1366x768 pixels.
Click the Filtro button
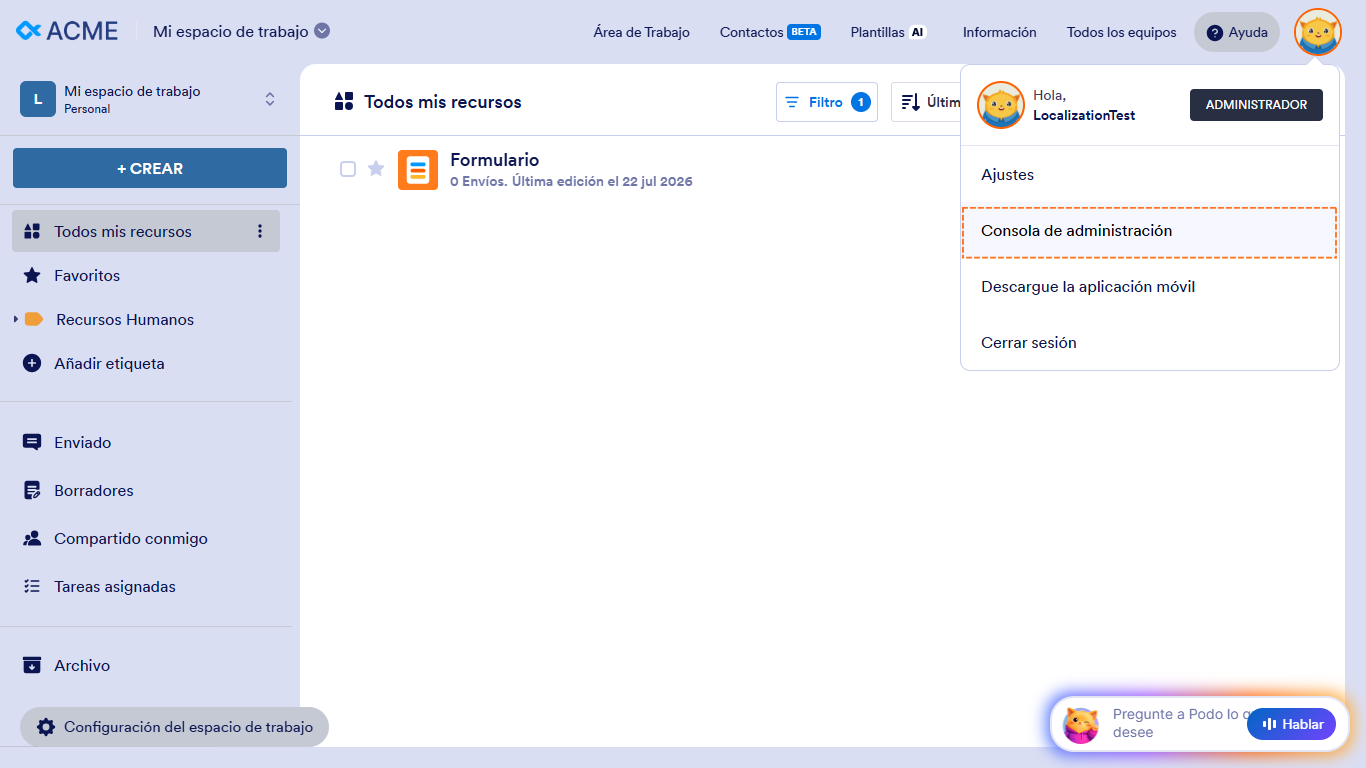(827, 102)
